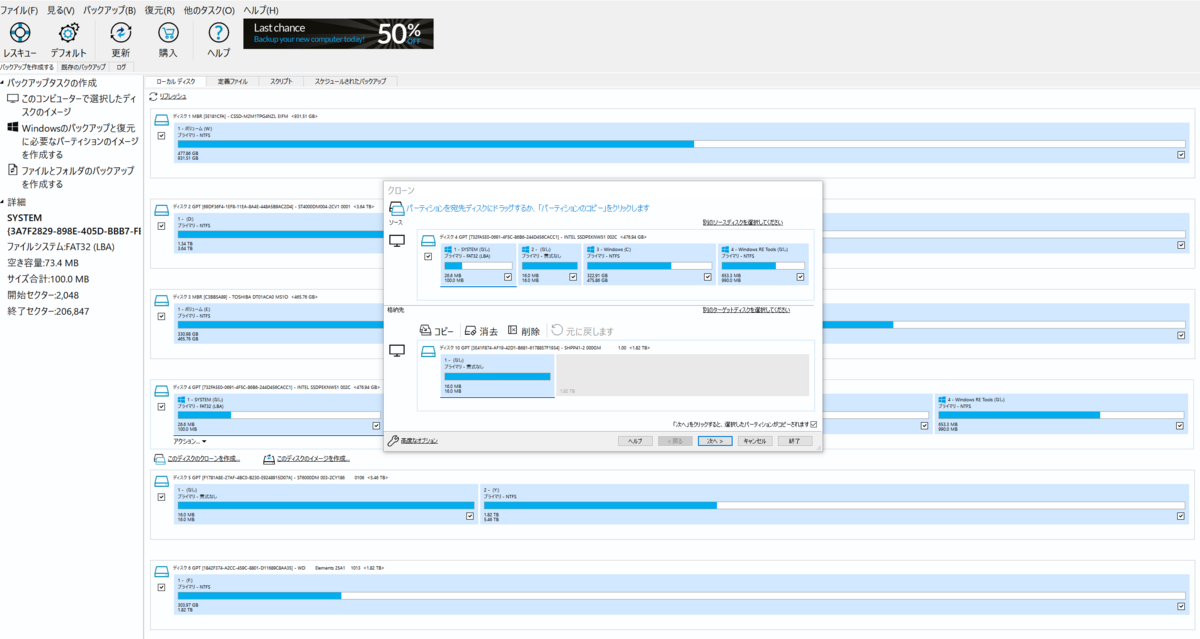Open the 他のタスク(O) menu

point(208,10)
